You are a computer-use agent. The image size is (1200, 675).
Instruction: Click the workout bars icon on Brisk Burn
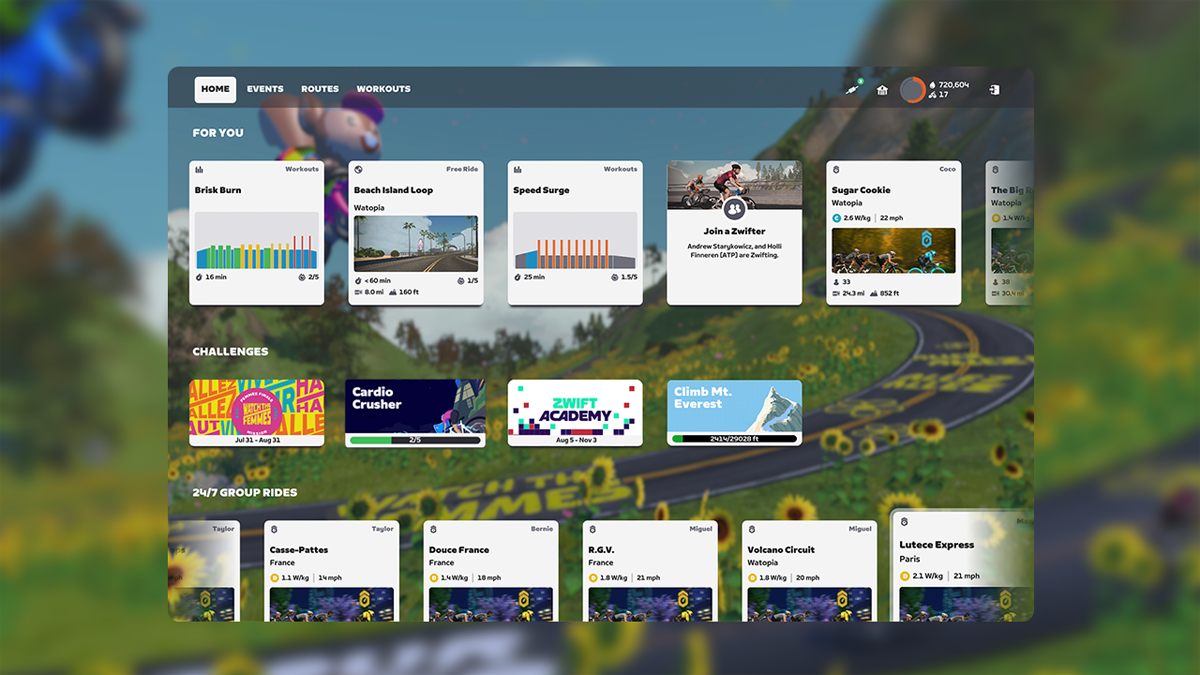pyautogui.click(x=199, y=170)
